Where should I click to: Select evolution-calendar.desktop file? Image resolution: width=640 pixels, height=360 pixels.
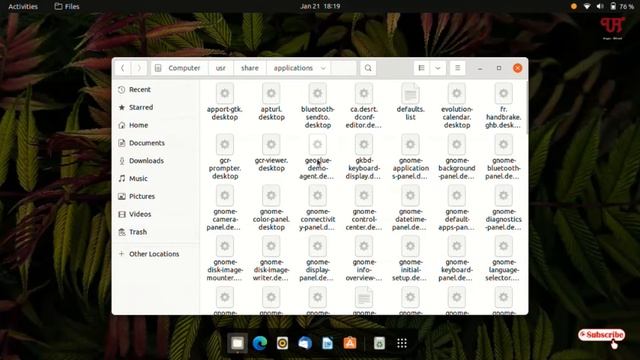pos(457,106)
